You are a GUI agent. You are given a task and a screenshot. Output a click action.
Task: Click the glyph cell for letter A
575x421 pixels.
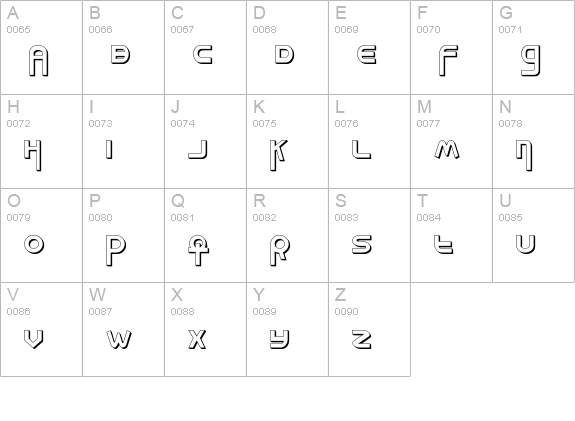click(x=41, y=47)
